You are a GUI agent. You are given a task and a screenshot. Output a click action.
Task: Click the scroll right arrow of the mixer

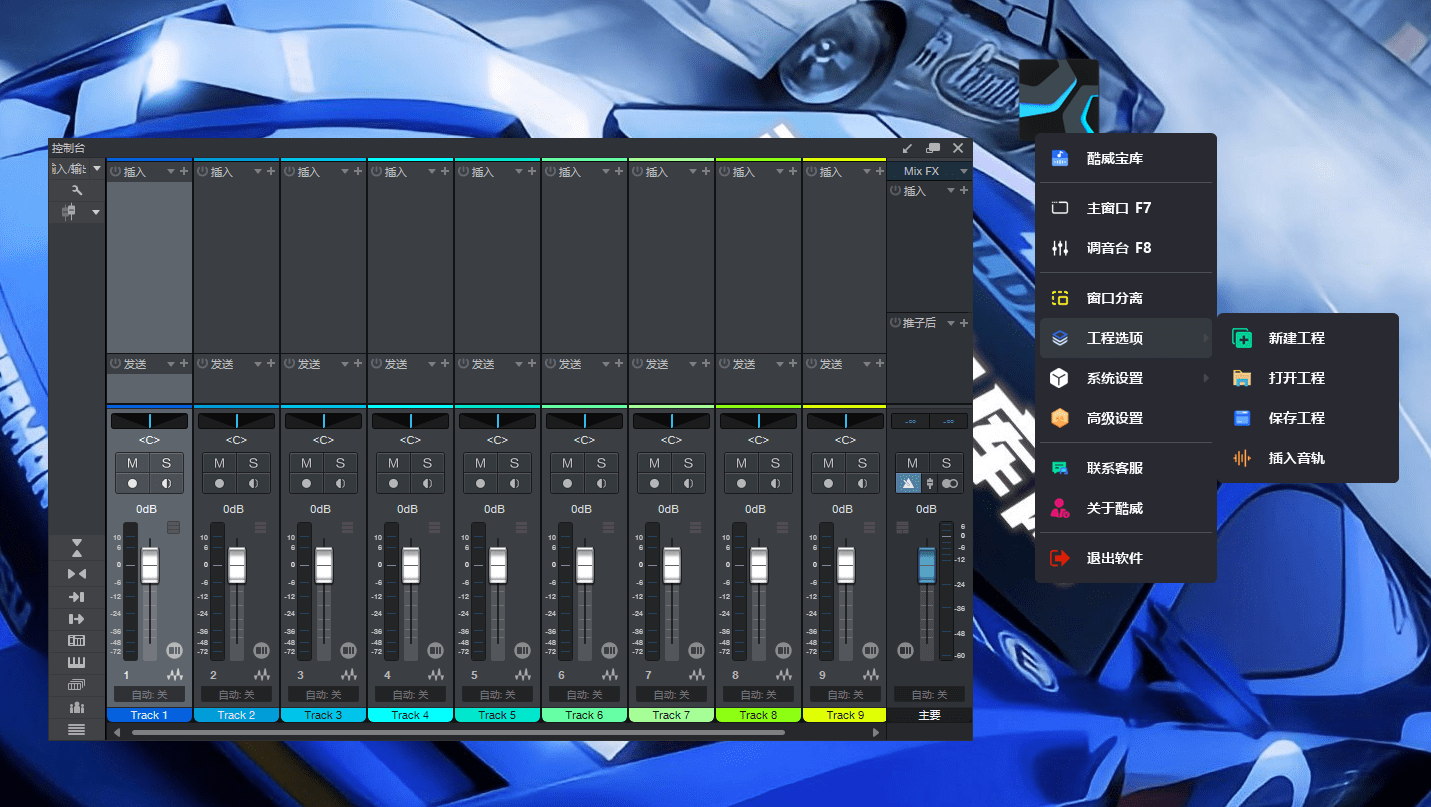tap(877, 732)
